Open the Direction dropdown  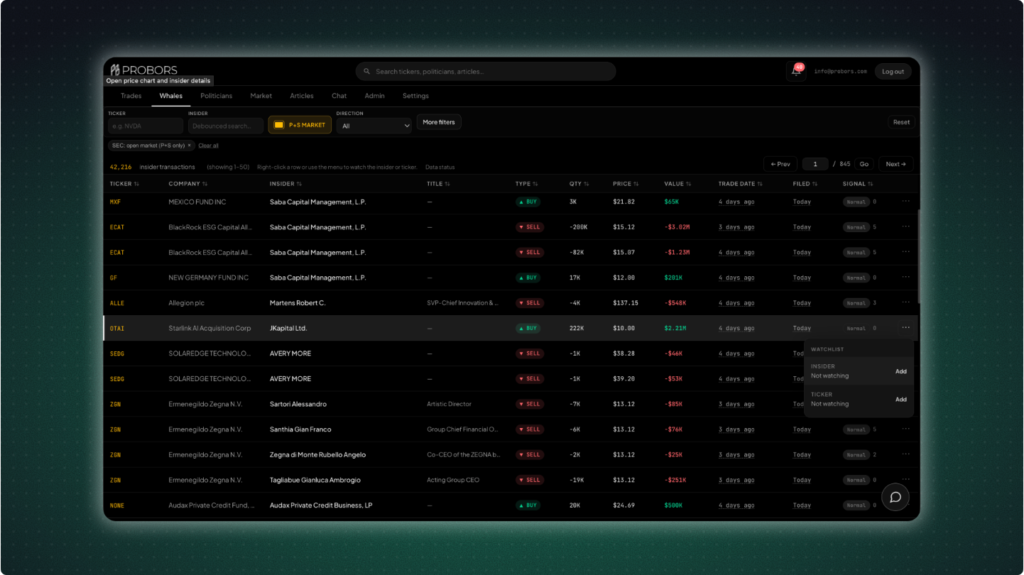point(374,125)
